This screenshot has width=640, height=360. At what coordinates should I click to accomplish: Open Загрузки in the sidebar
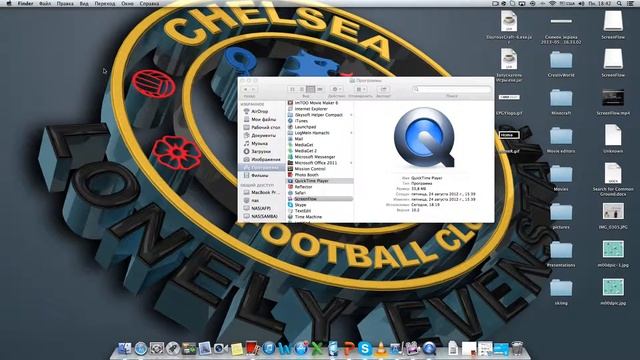(x=262, y=151)
